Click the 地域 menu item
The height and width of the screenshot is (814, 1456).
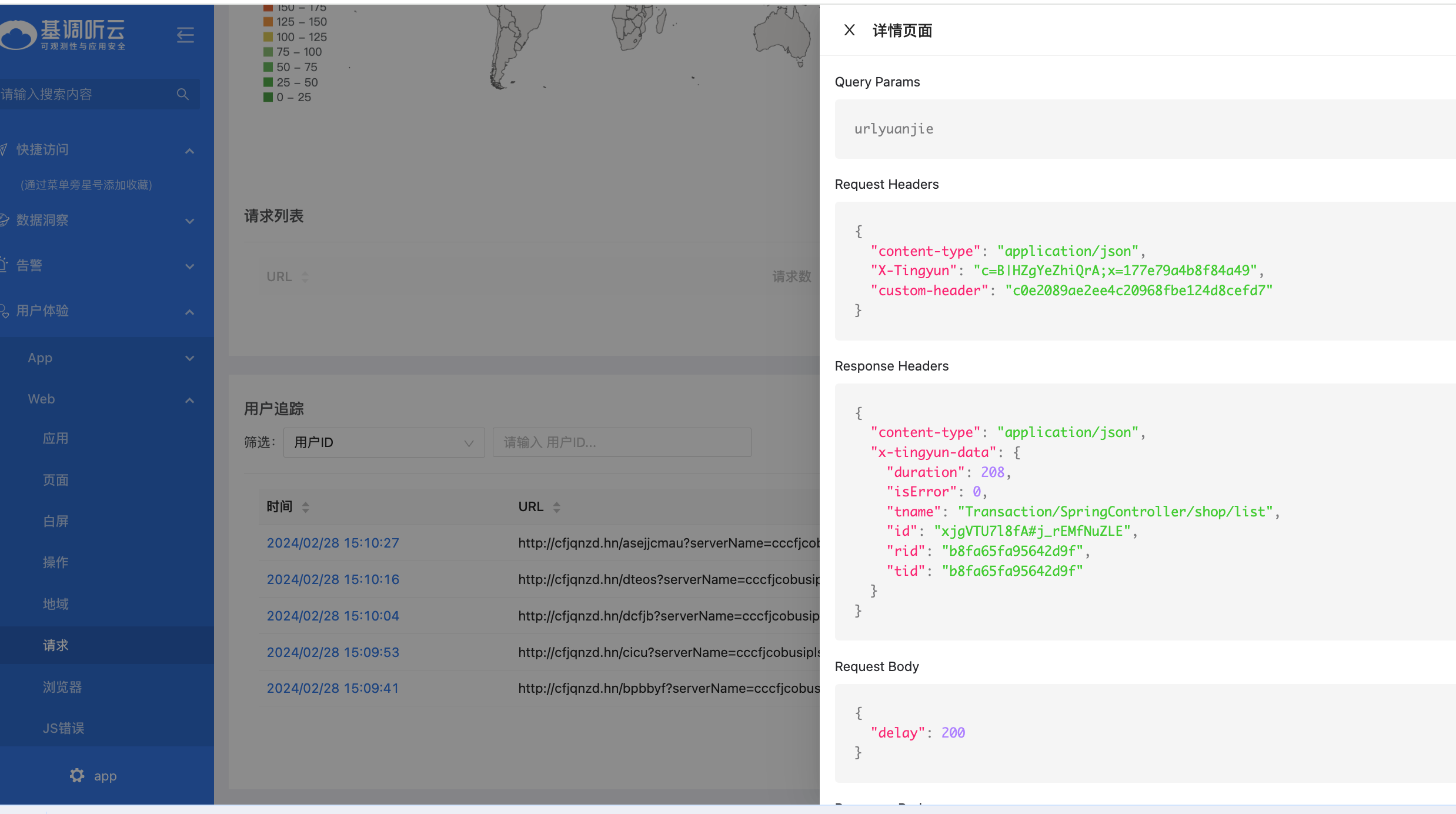(56, 603)
